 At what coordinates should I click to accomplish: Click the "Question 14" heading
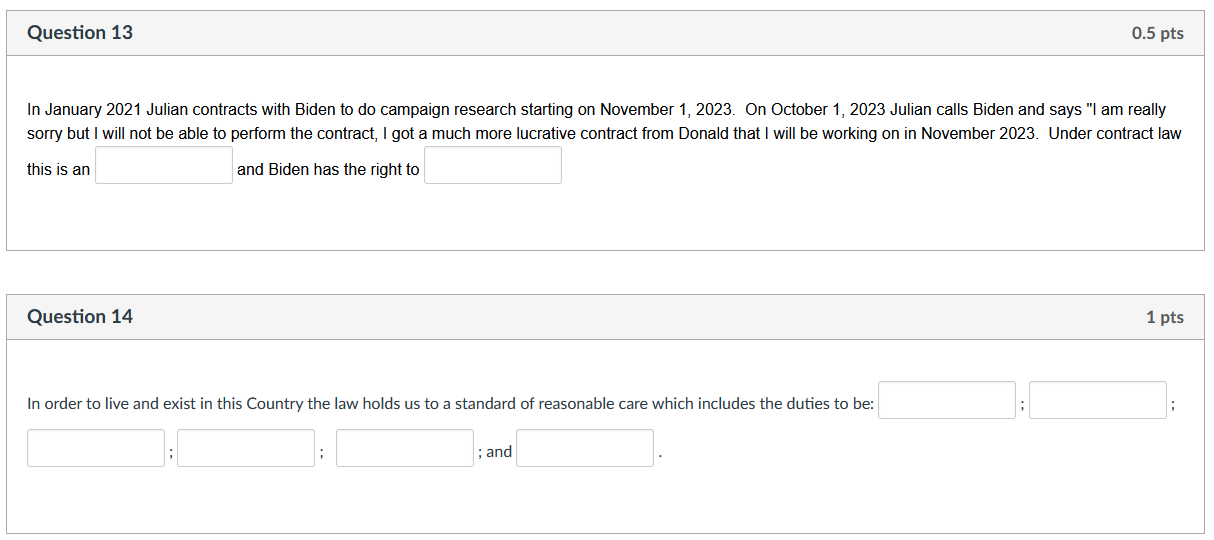(80, 317)
